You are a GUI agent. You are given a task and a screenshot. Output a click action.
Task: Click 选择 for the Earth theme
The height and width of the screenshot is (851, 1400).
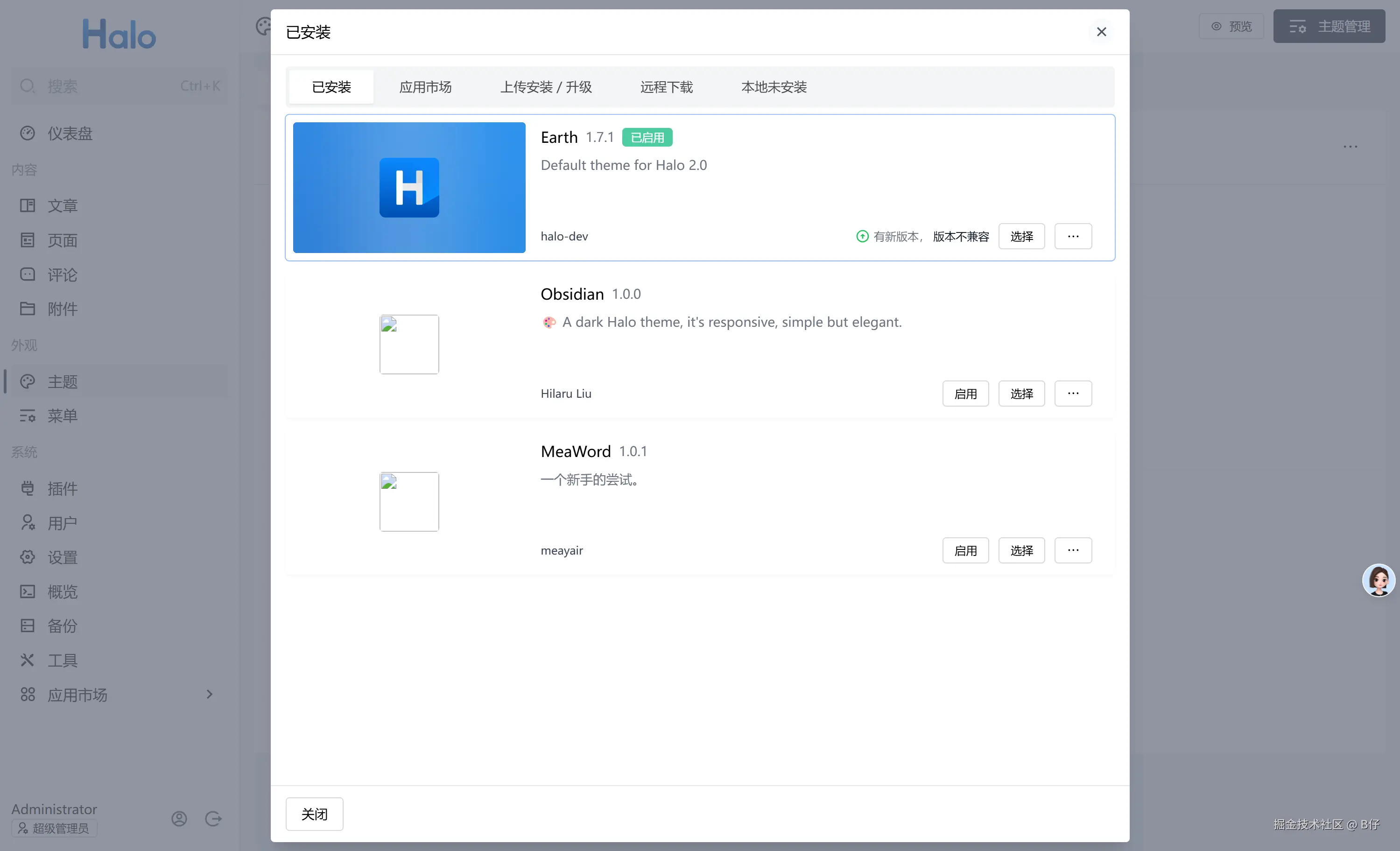click(x=1021, y=236)
